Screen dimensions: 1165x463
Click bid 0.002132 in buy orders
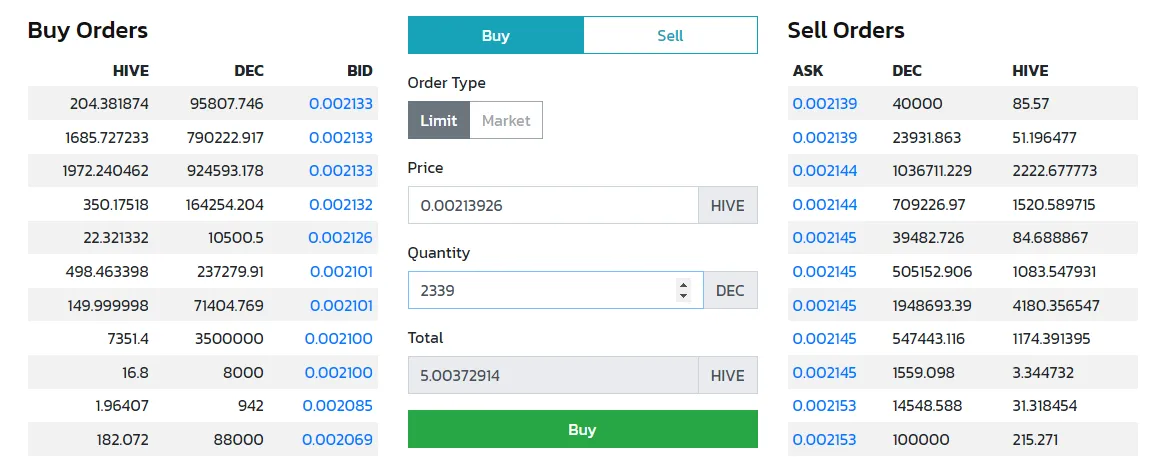[340, 205]
